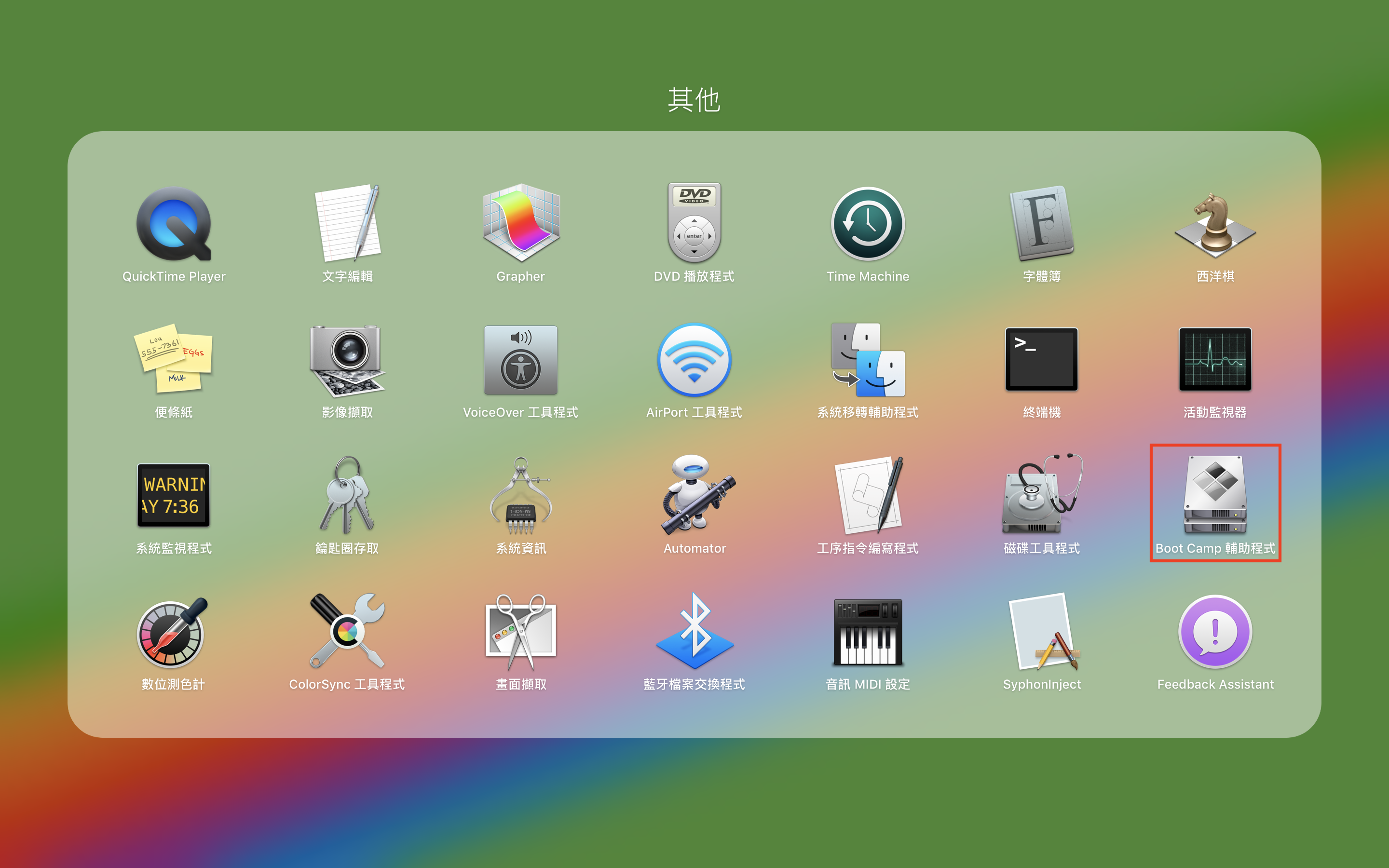Open 系統移轉輔助程式 Migration Assistant
Viewport: 1389px width, 868px height.
(x=868, y=360)
